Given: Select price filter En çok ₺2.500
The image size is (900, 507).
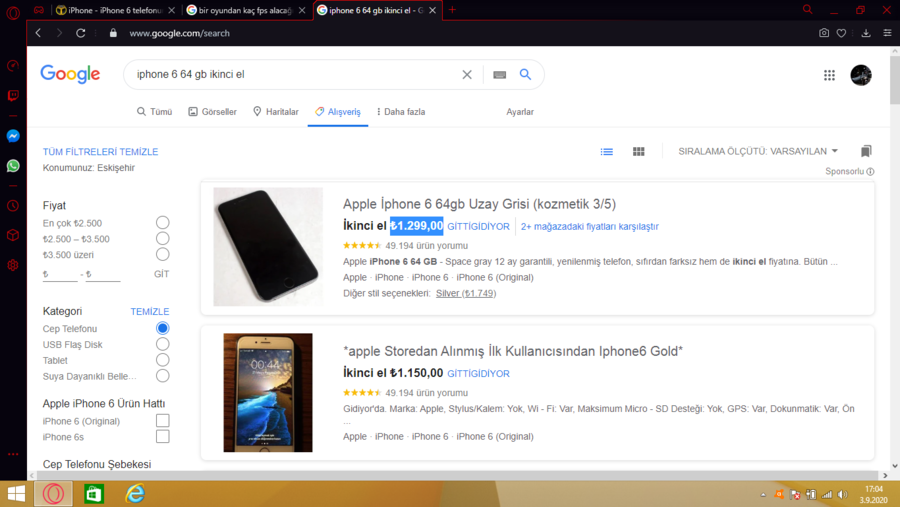Looking at the screenshot, I should 162,223.
